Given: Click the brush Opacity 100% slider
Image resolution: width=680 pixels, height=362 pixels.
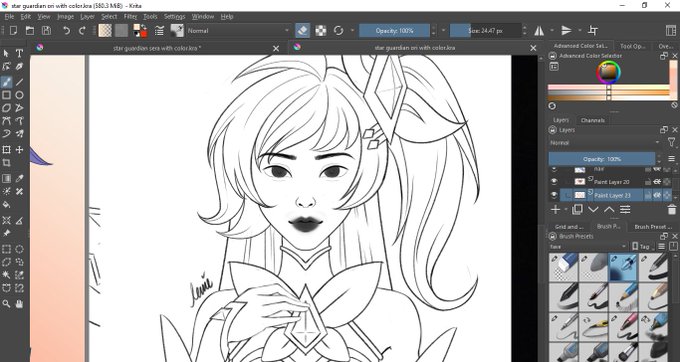Looking at the screenshot, I should tap(395, 31).
